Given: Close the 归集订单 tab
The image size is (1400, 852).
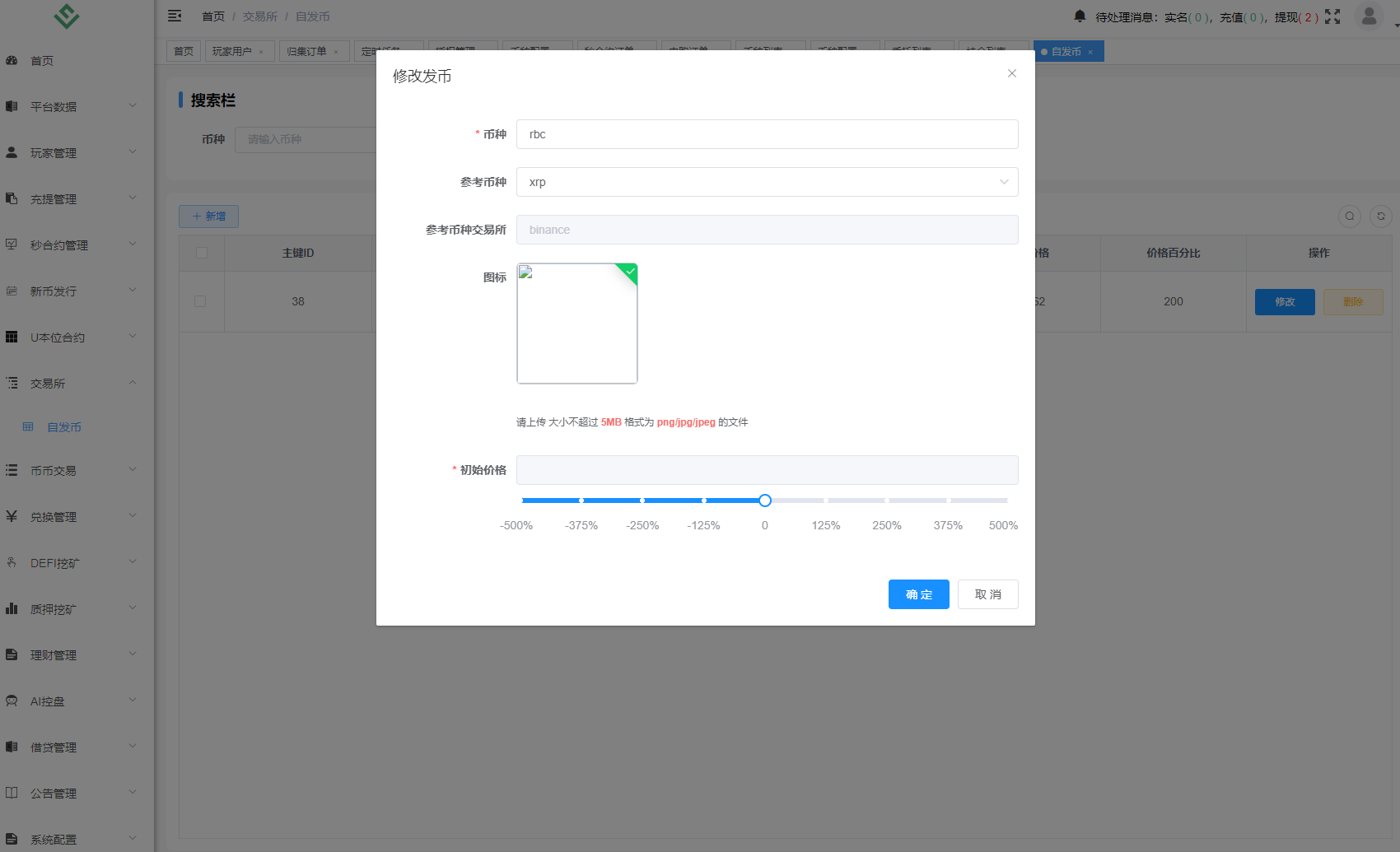Looking at the screenshot, I should pos(336,52).
